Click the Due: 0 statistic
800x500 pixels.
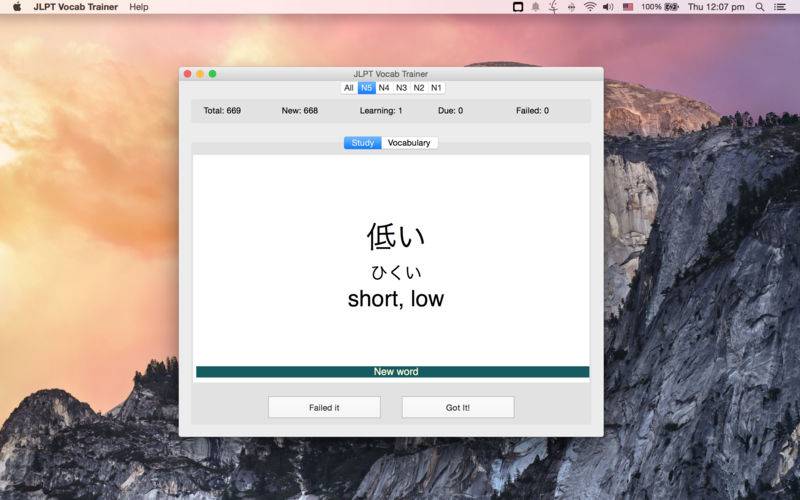(451, 111)
